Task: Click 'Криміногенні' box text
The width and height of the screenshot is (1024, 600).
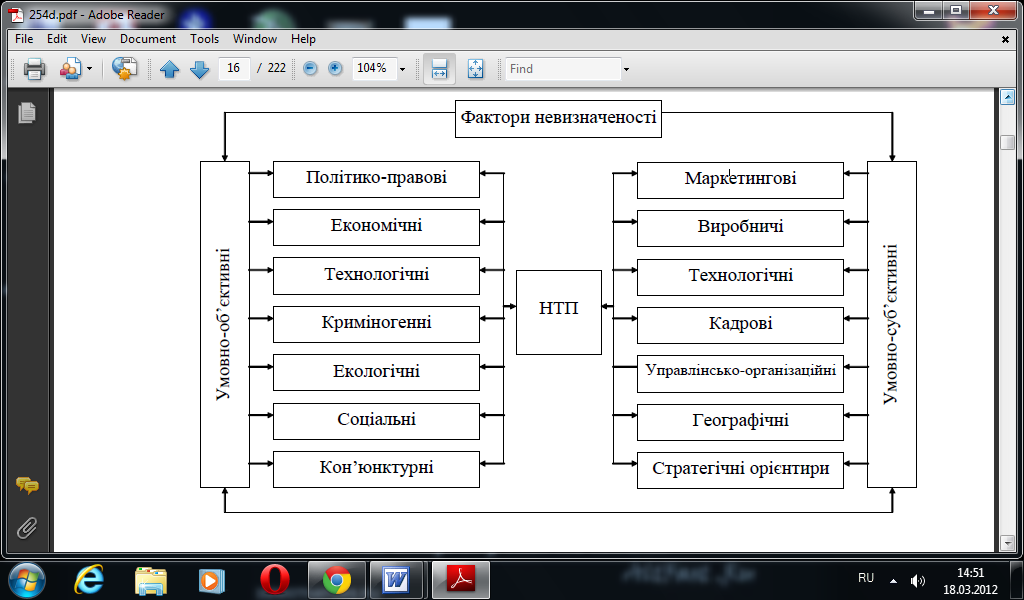Action: click(376, 322)
